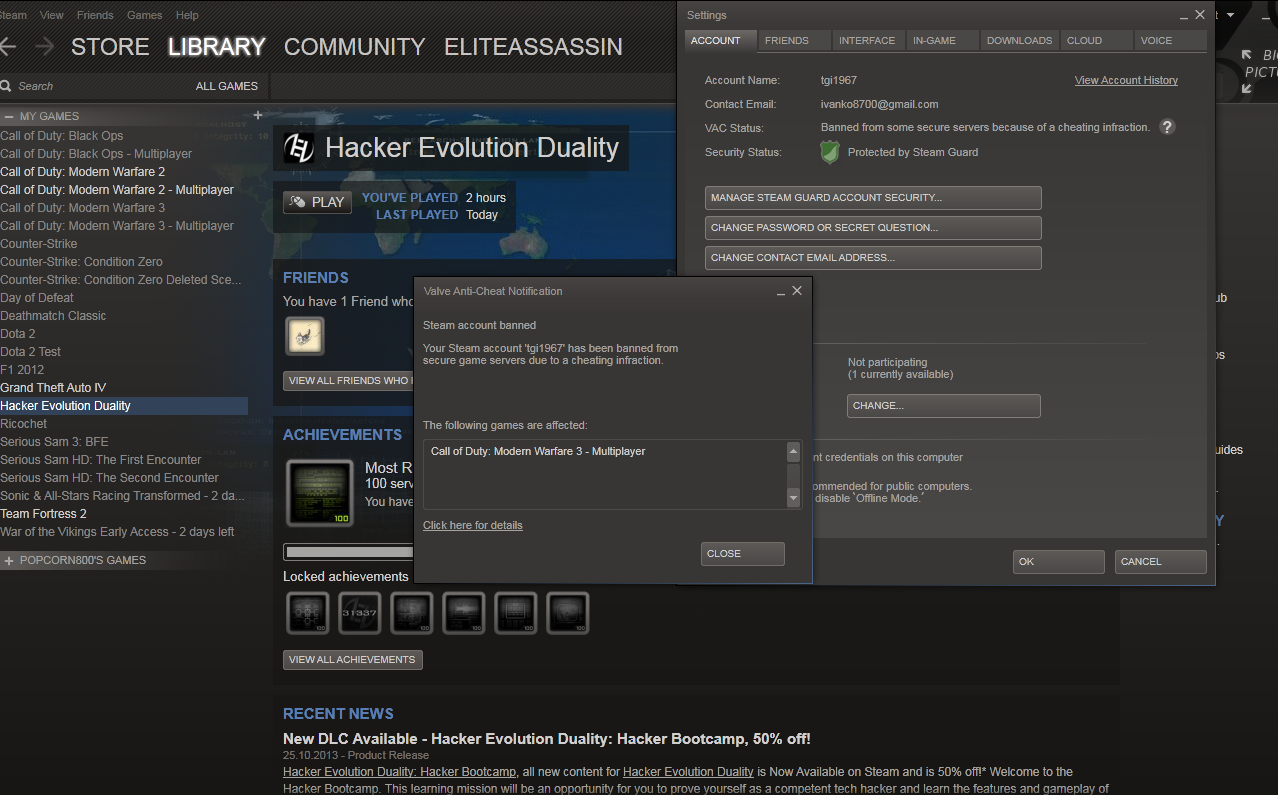Go to the Store section
Image resolution: width=1278 pixels, height=795 pixels.
pos(110,47)
